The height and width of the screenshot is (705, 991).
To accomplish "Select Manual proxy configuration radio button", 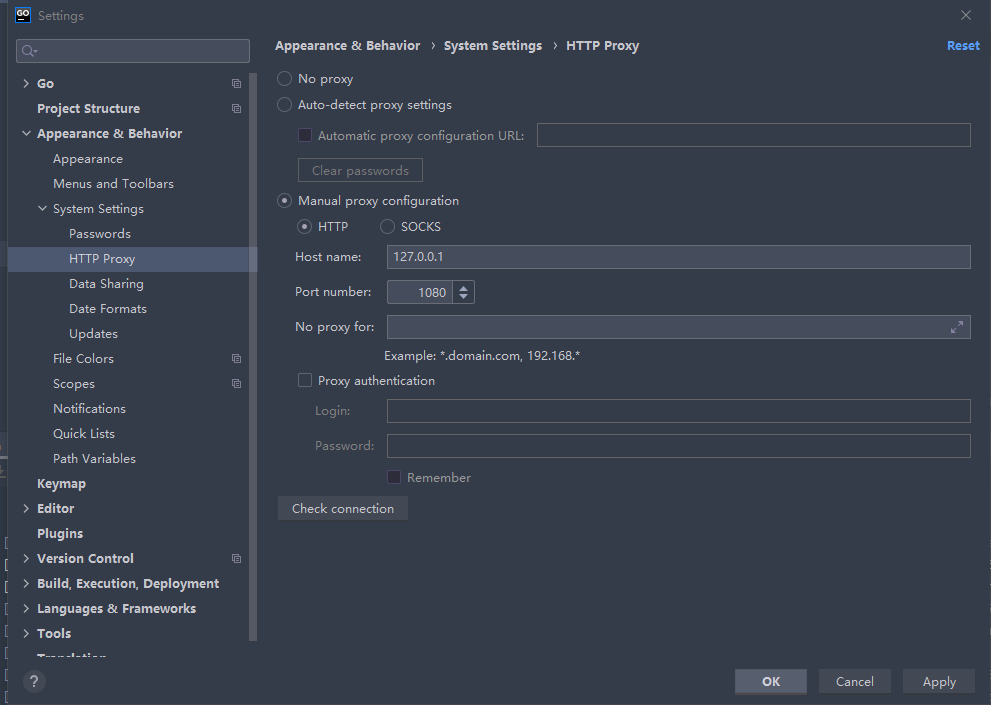I will tap(284, 200).
